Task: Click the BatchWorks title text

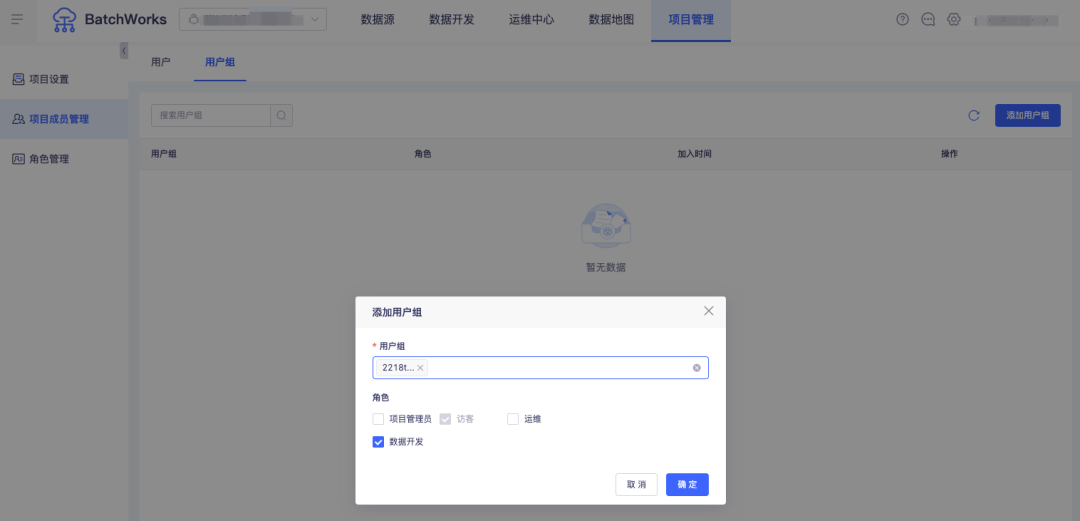Action: point(125,19)
